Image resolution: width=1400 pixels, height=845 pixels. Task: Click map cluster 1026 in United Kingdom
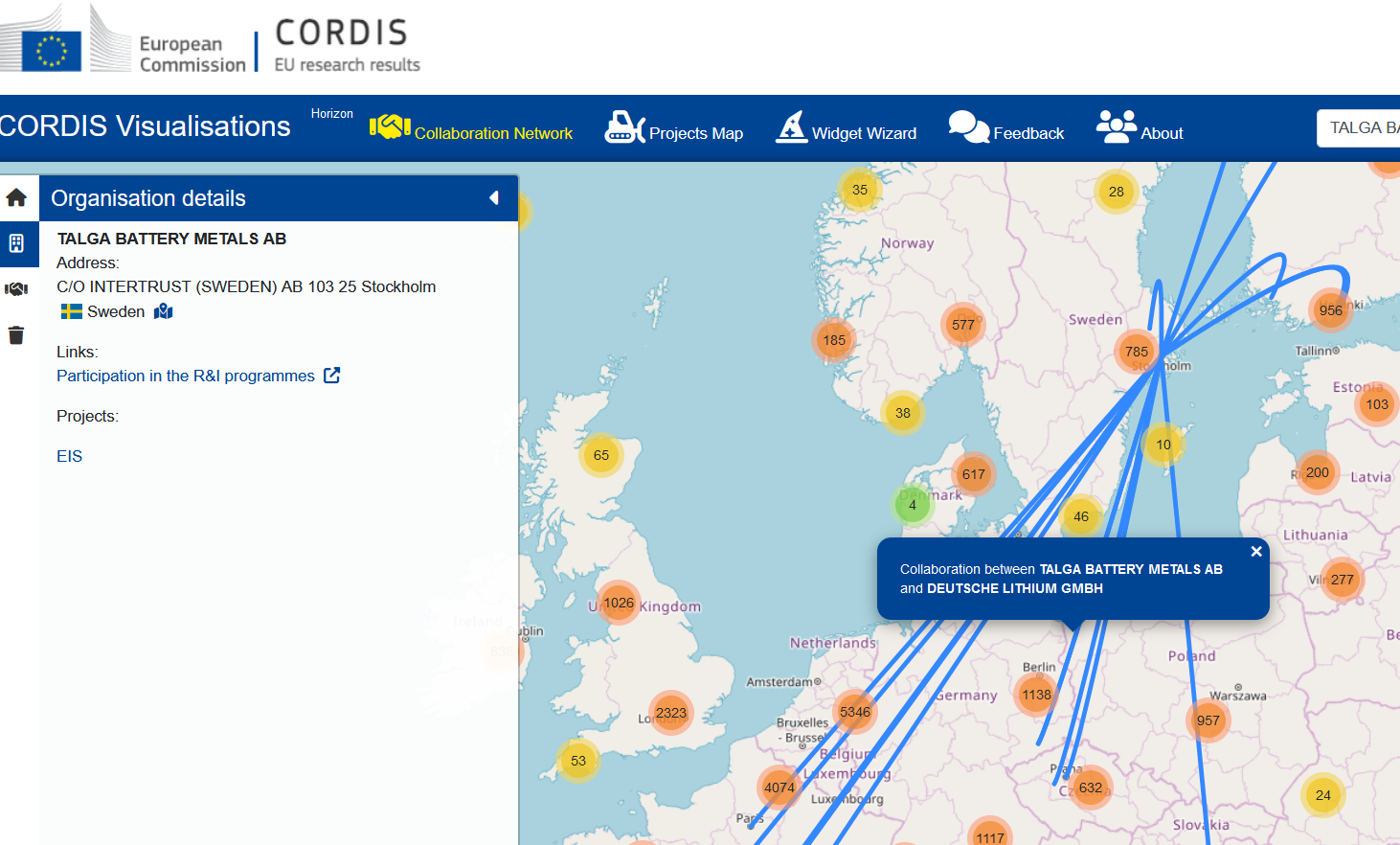click(619, 603)
